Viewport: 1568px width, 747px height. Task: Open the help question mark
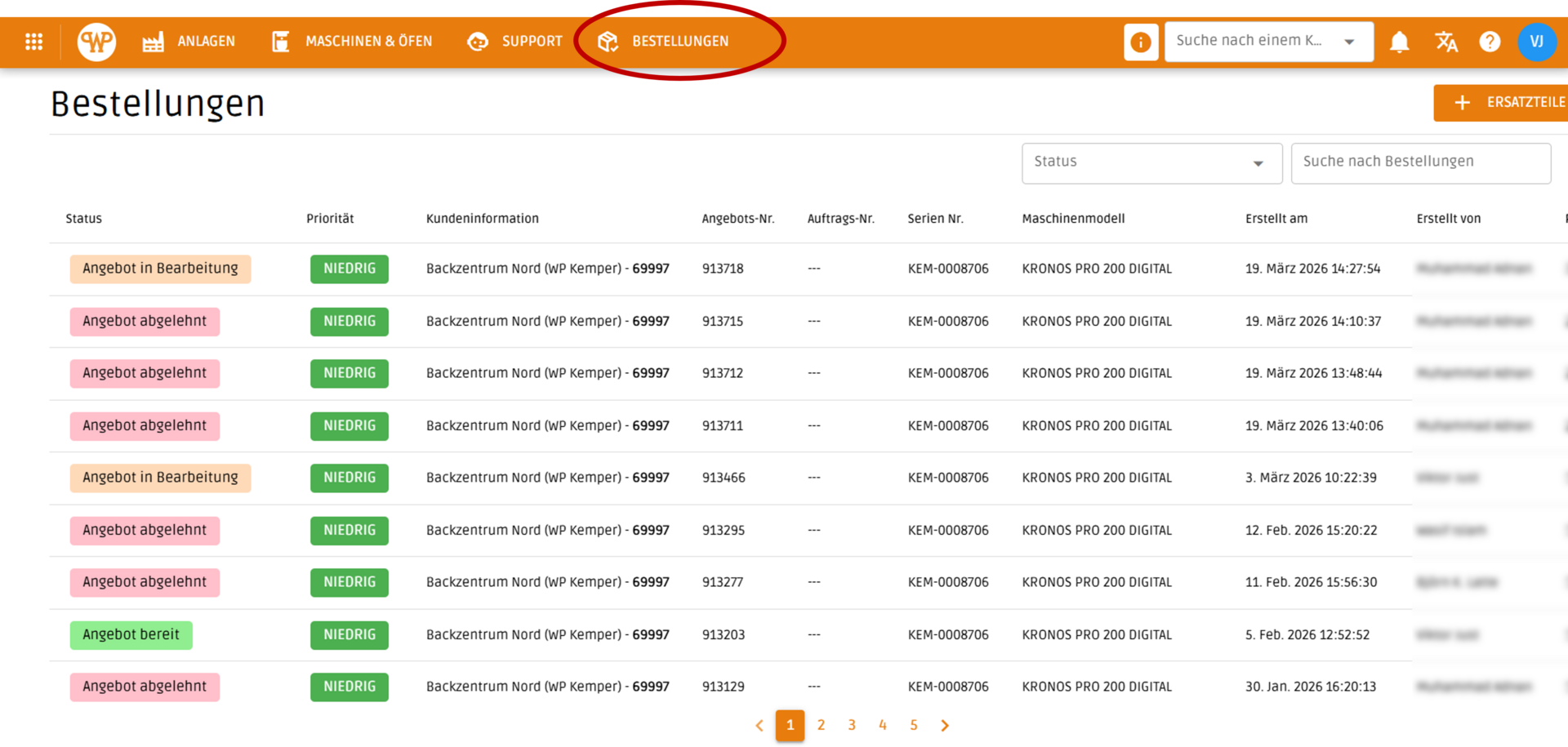(x=1490, y=42)
